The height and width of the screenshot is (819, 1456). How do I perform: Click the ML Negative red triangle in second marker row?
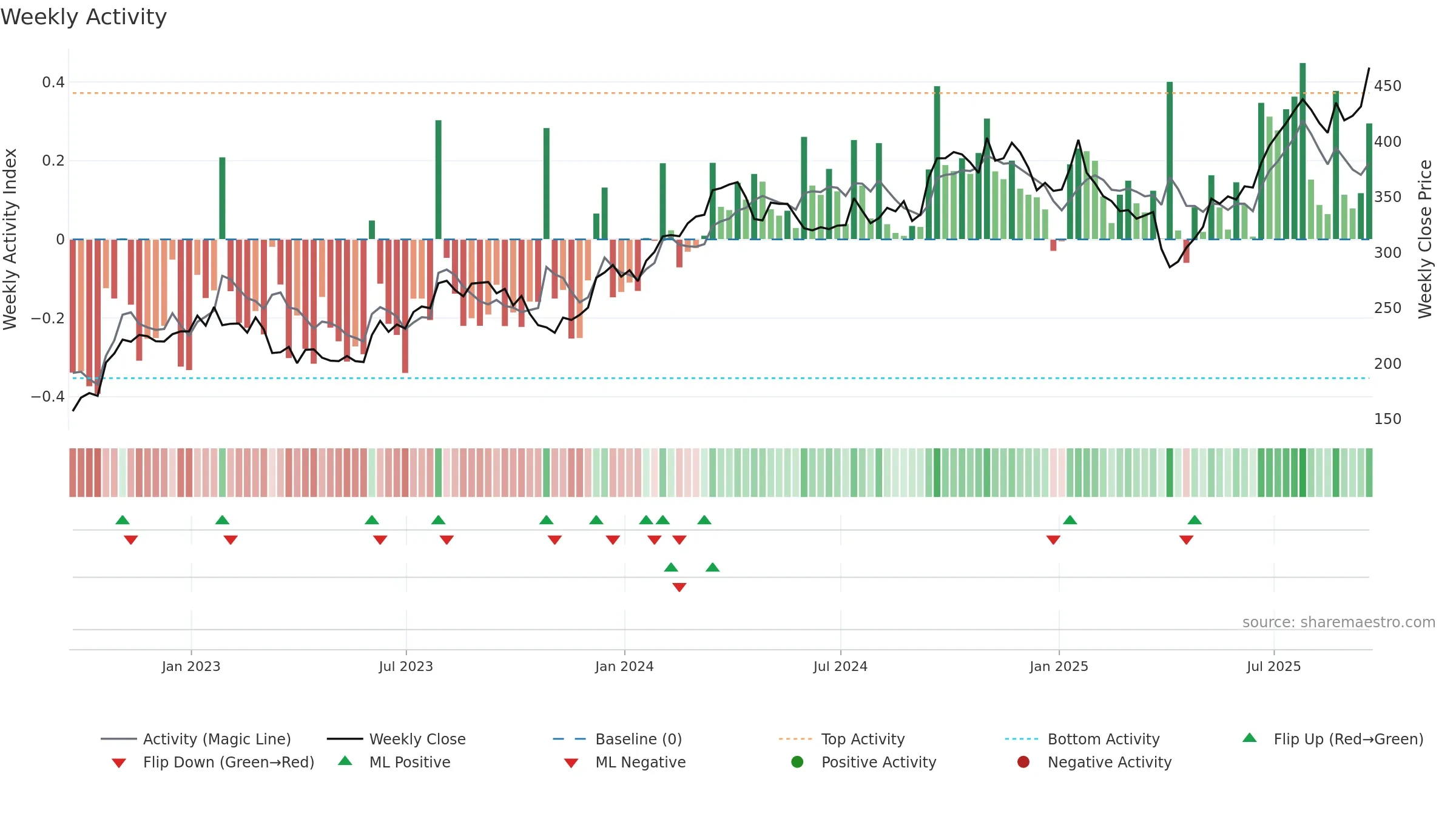679,587
